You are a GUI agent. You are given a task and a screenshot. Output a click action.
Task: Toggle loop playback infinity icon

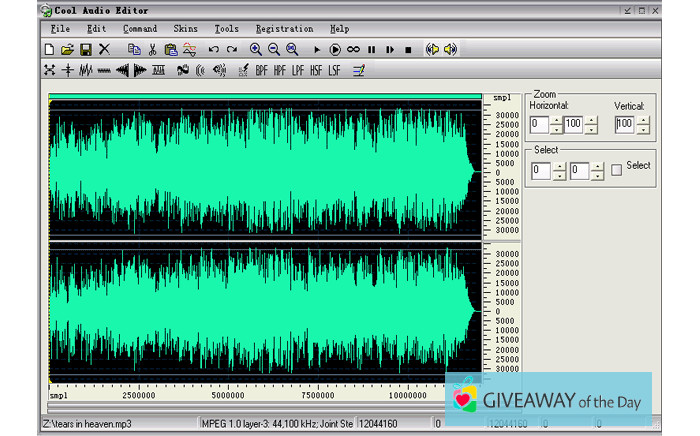[353, 49]
